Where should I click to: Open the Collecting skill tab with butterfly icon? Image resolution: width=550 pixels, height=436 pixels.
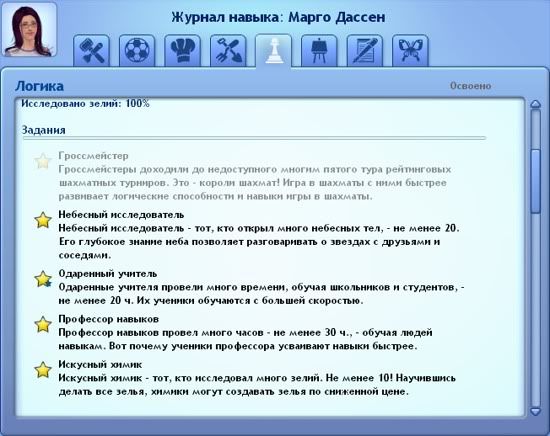tap(410, 51)
